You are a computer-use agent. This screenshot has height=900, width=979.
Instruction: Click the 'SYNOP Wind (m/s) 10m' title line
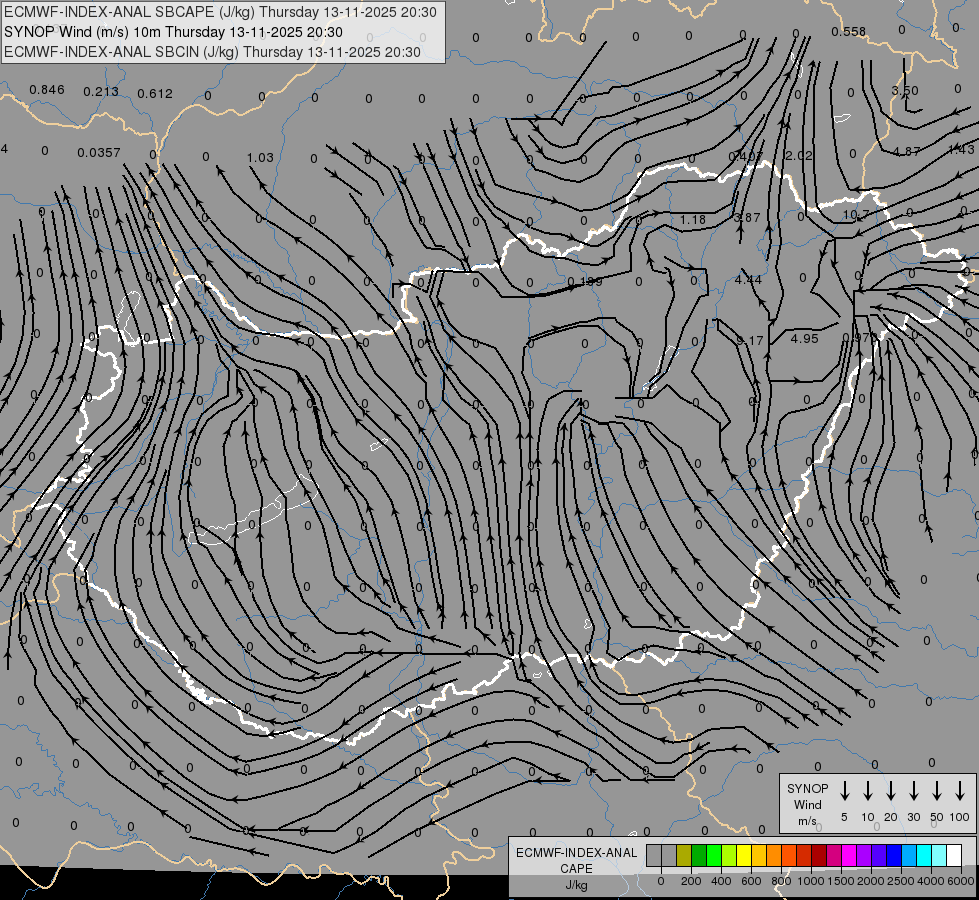(x=173, y=32)
